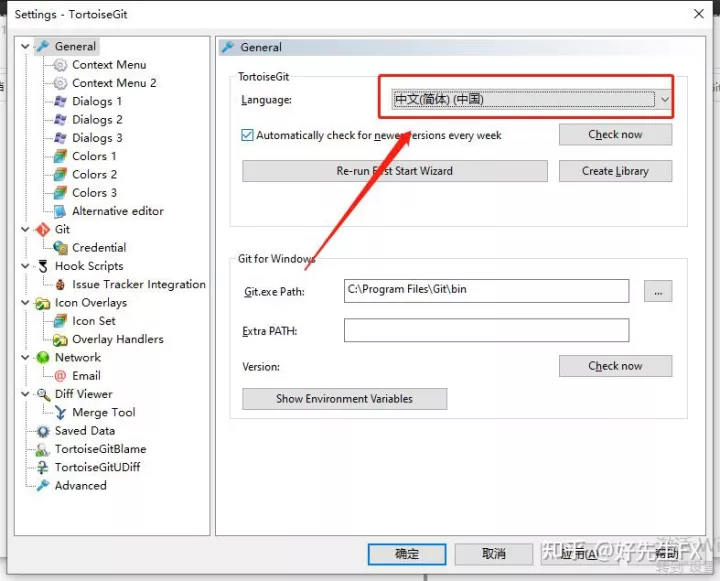Click the Context Menu 2 gear icon
Screen dimensions: 720x581
tap(60, 83)
